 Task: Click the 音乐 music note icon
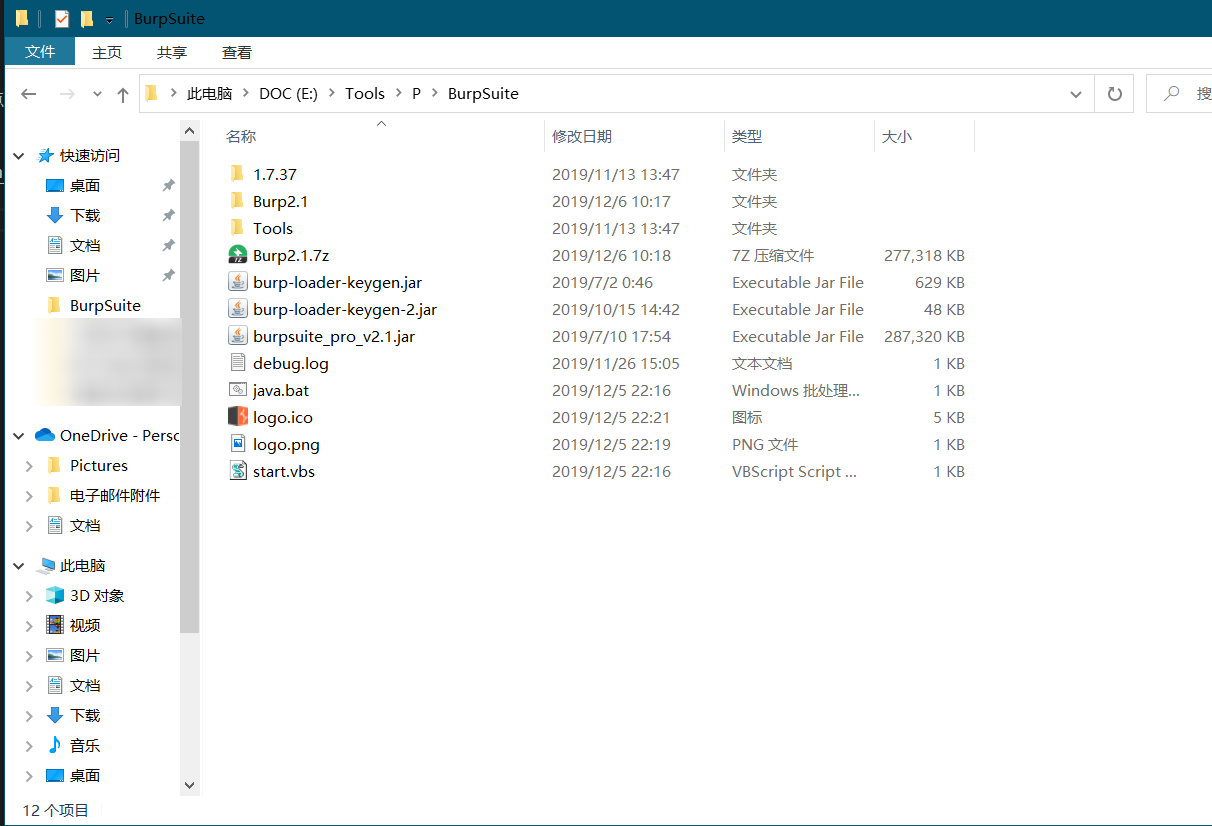(55, 745)
